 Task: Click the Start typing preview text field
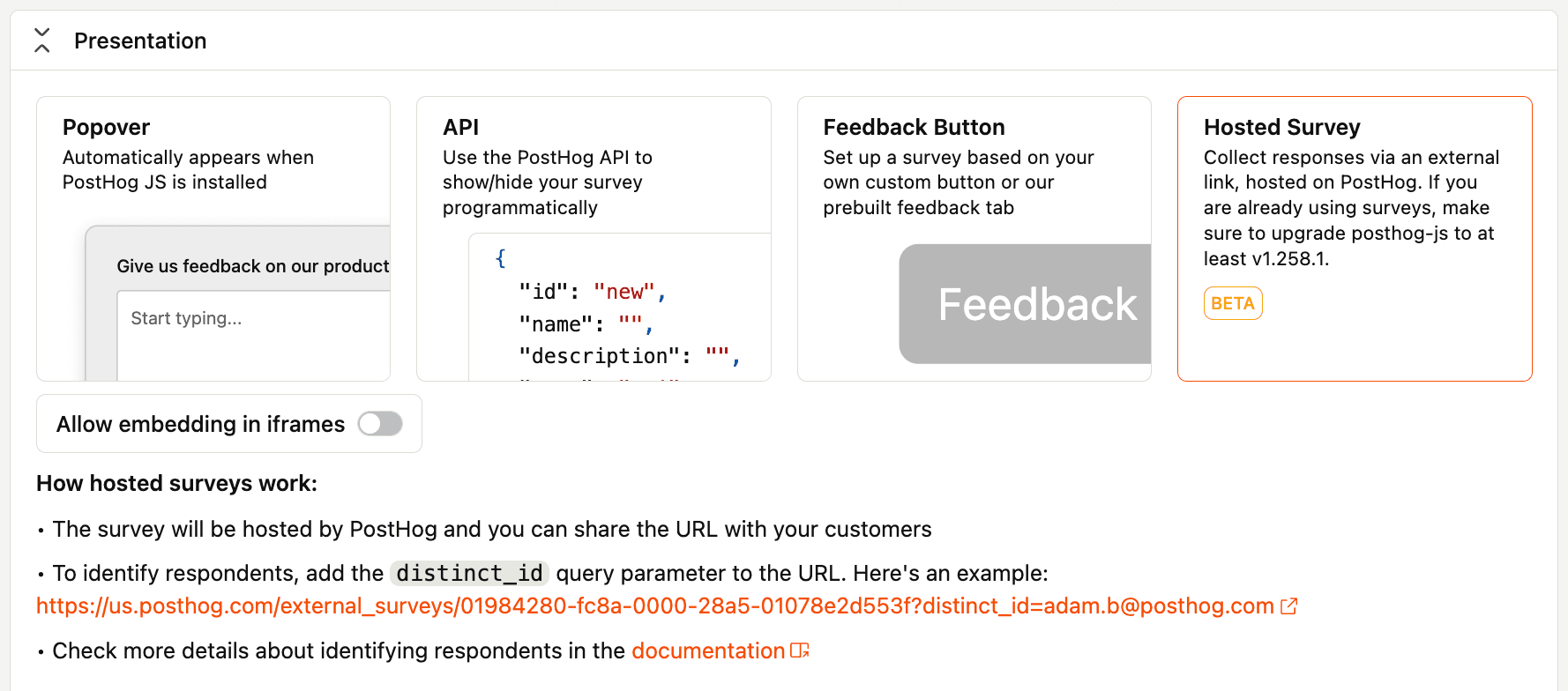click(253, 336)
